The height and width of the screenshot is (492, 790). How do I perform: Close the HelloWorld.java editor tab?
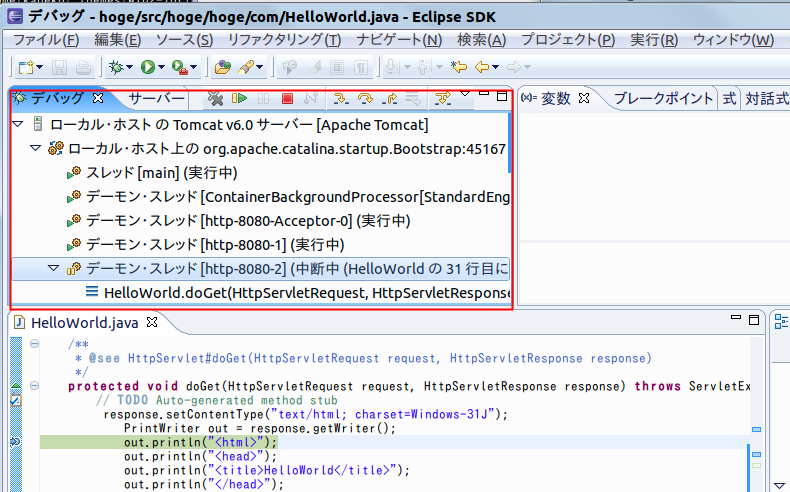tap(152, 322)
